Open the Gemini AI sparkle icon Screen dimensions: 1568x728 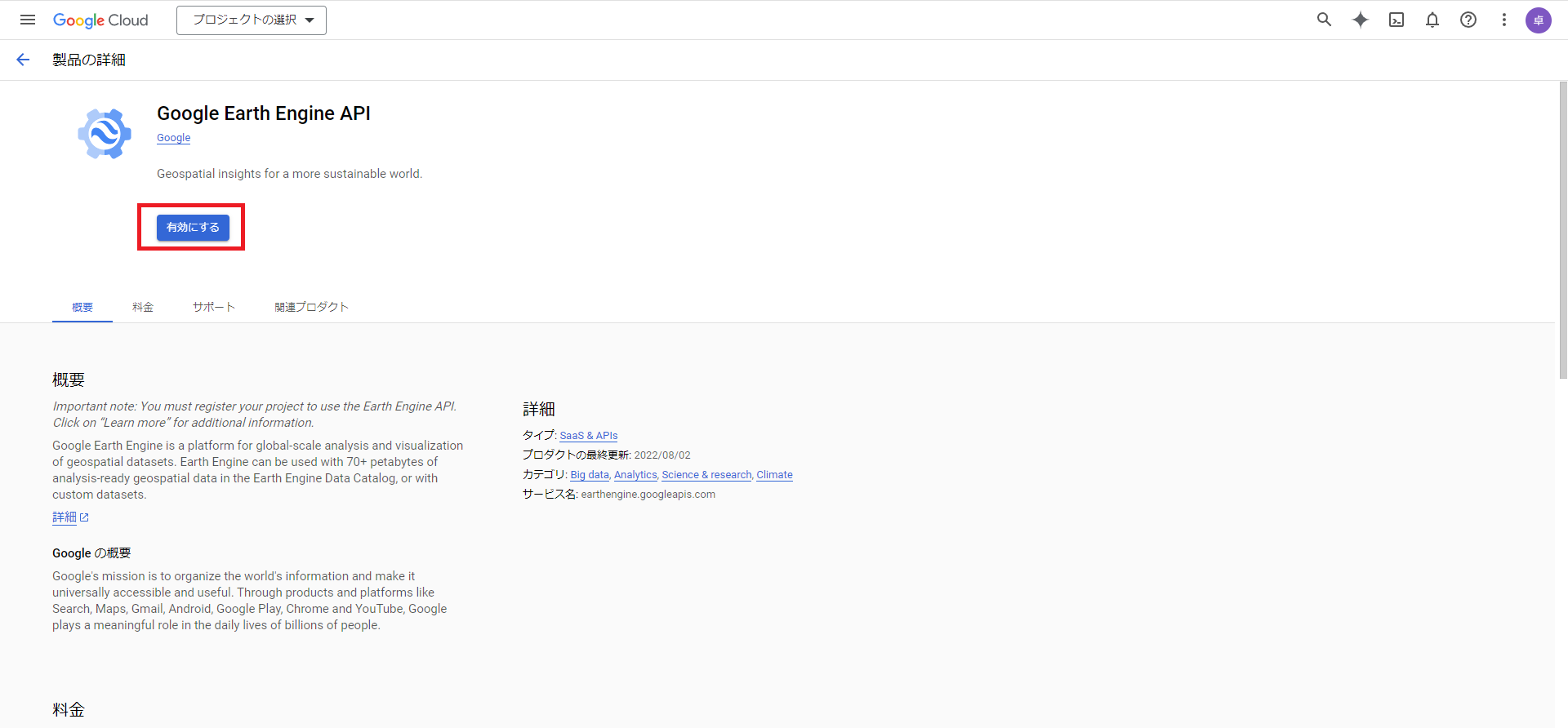coord(1360,20)
